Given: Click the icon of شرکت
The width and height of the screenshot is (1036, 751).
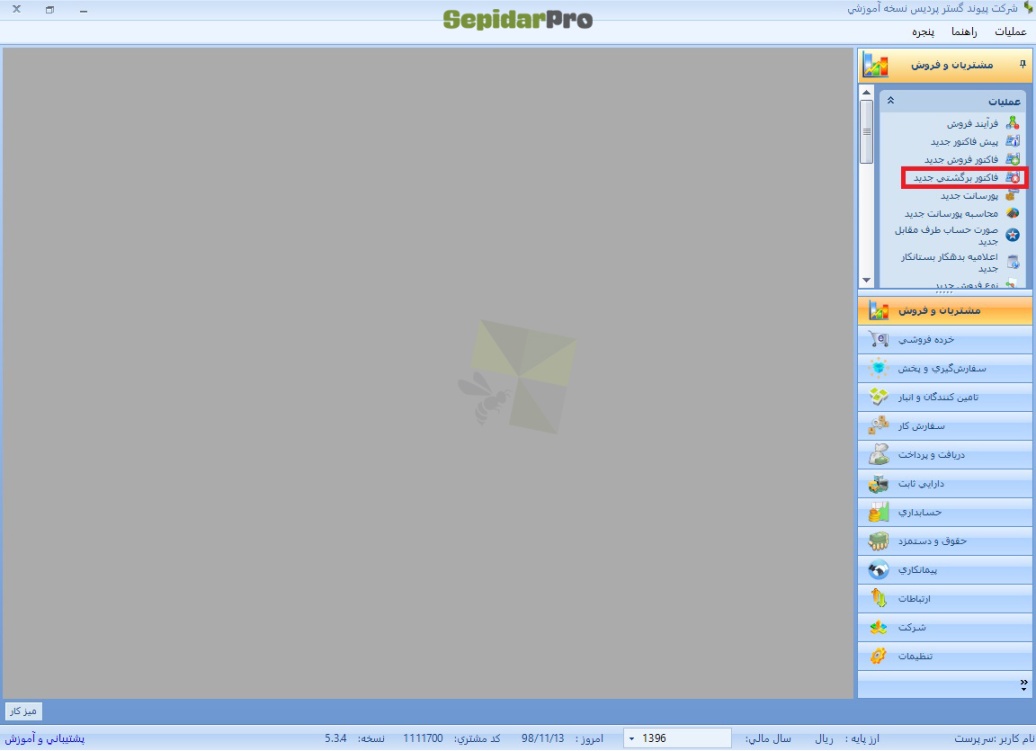Looking at the screenshot, I should [x=879, y=627].
